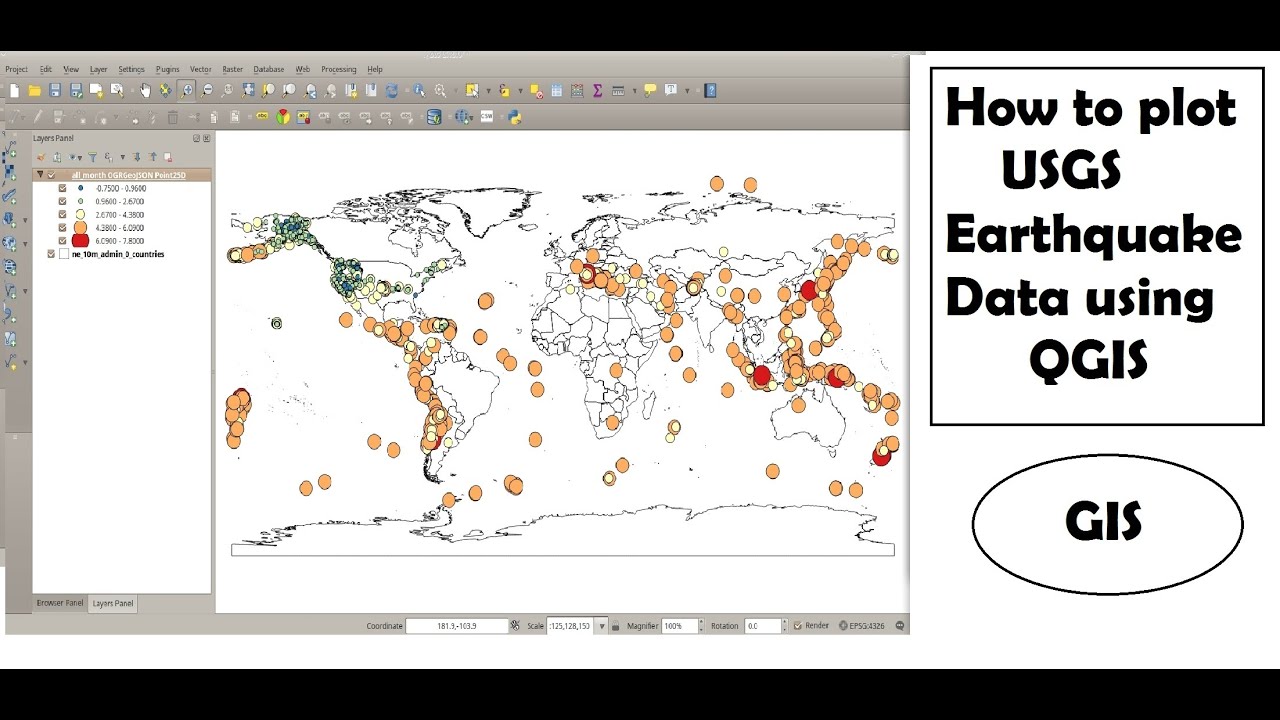
Task: Toggle visibility of all_month OGRGeoJSON layer
Action: 52,175
